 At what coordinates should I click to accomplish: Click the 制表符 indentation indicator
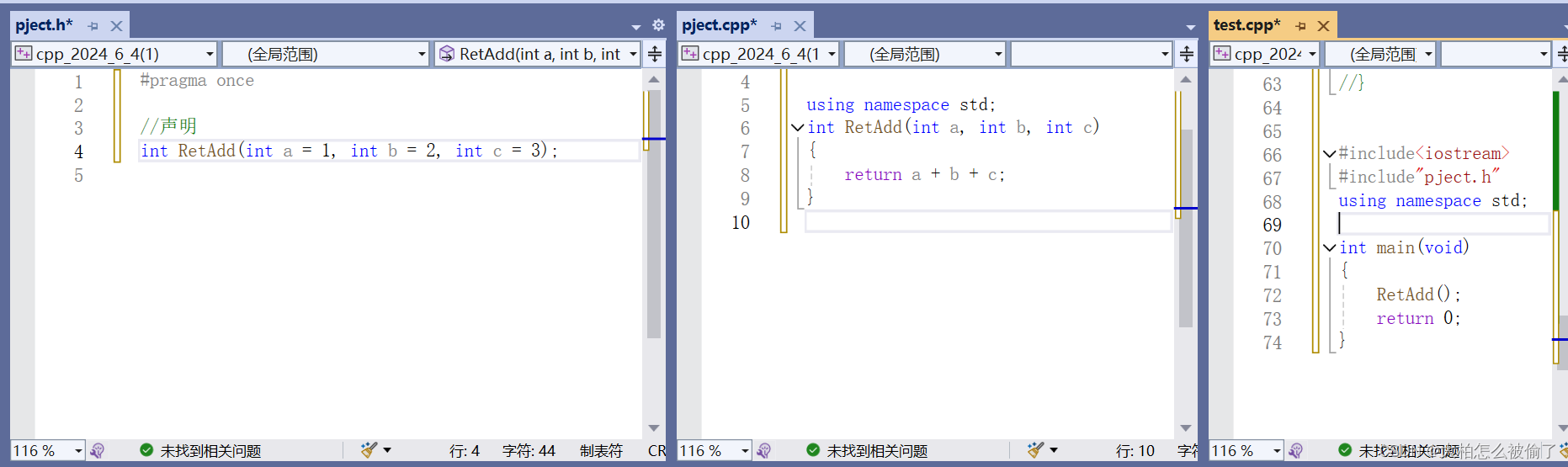[601, 451]
